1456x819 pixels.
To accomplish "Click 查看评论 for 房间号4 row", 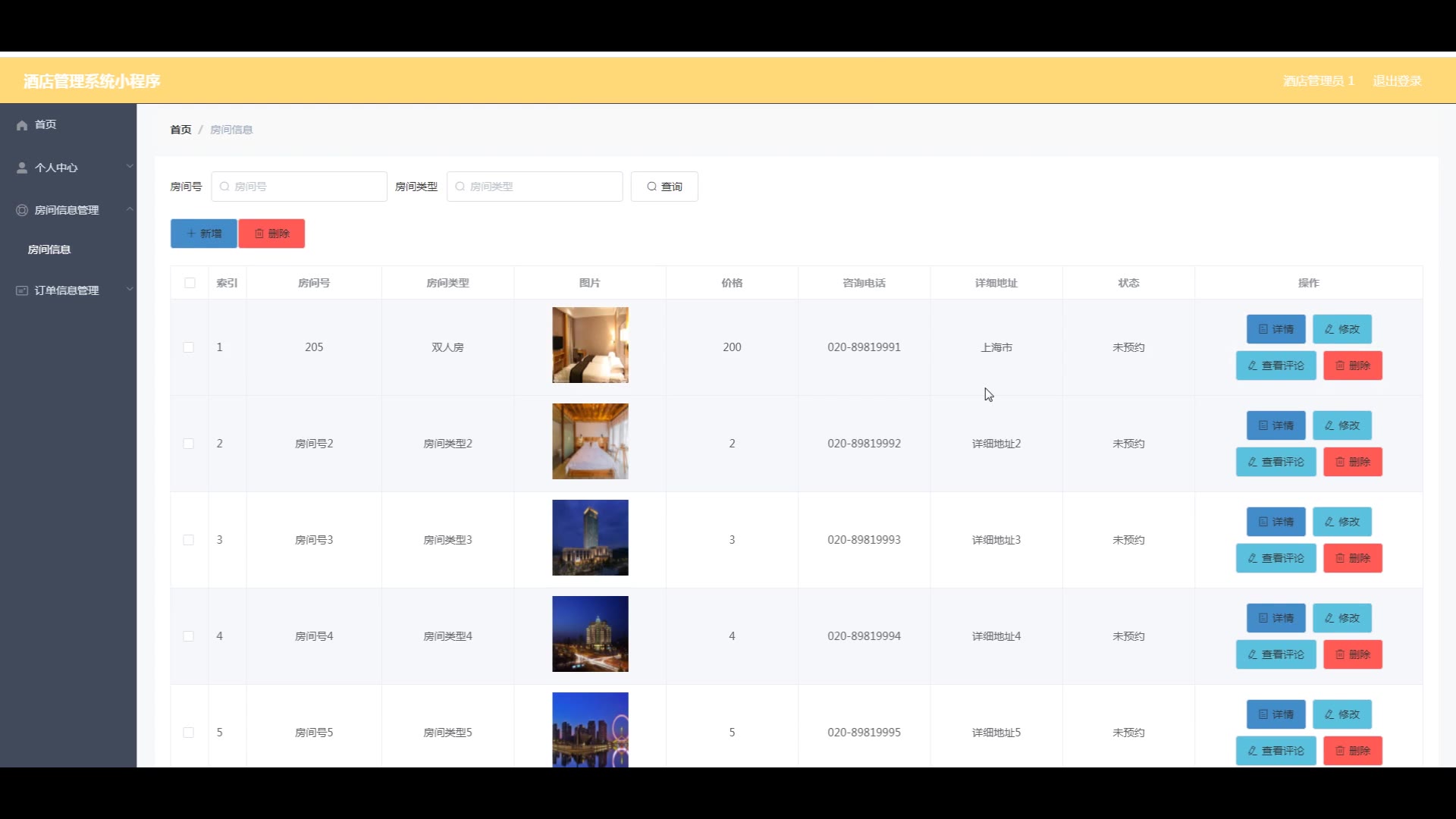I will pyautogui.click(x=1276, y=654).
